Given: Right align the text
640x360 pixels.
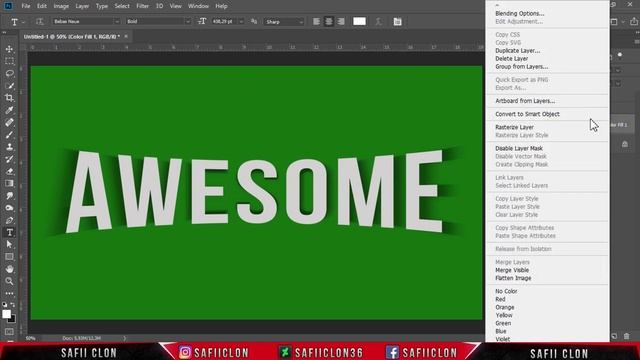Looking at the screenshot, I should tap(341, 22).
